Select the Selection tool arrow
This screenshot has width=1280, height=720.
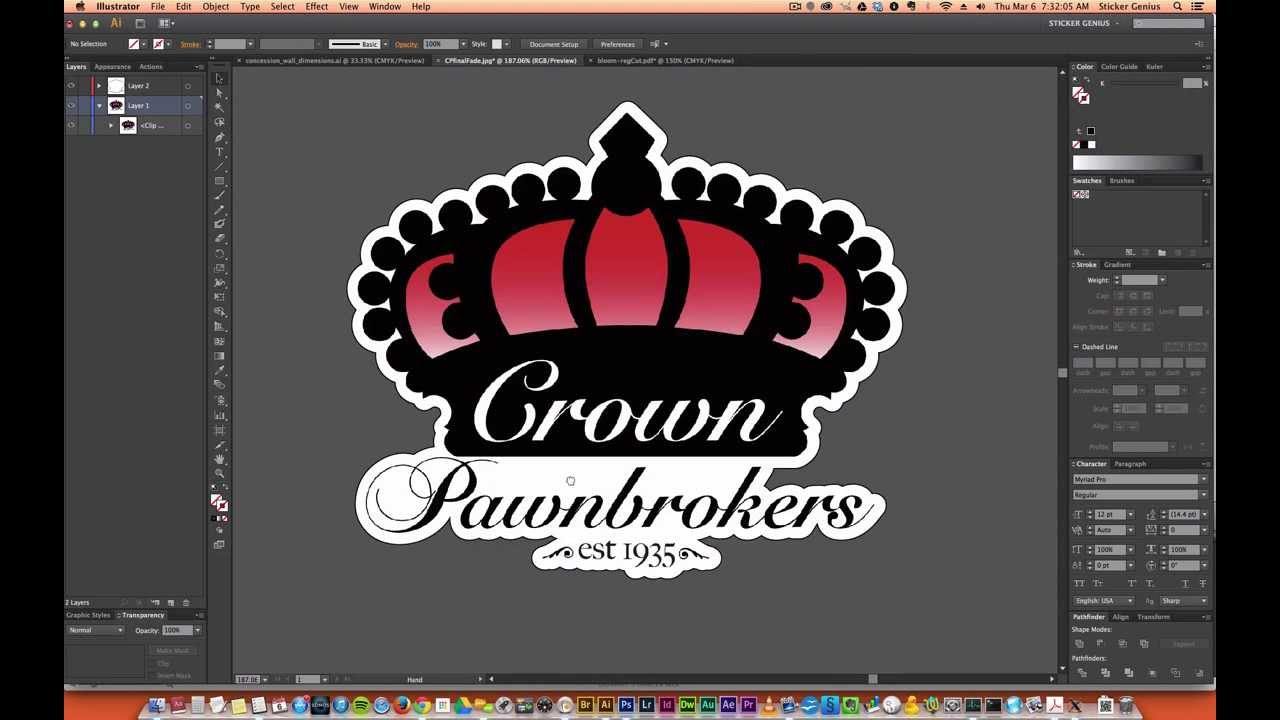click(219, 78)
